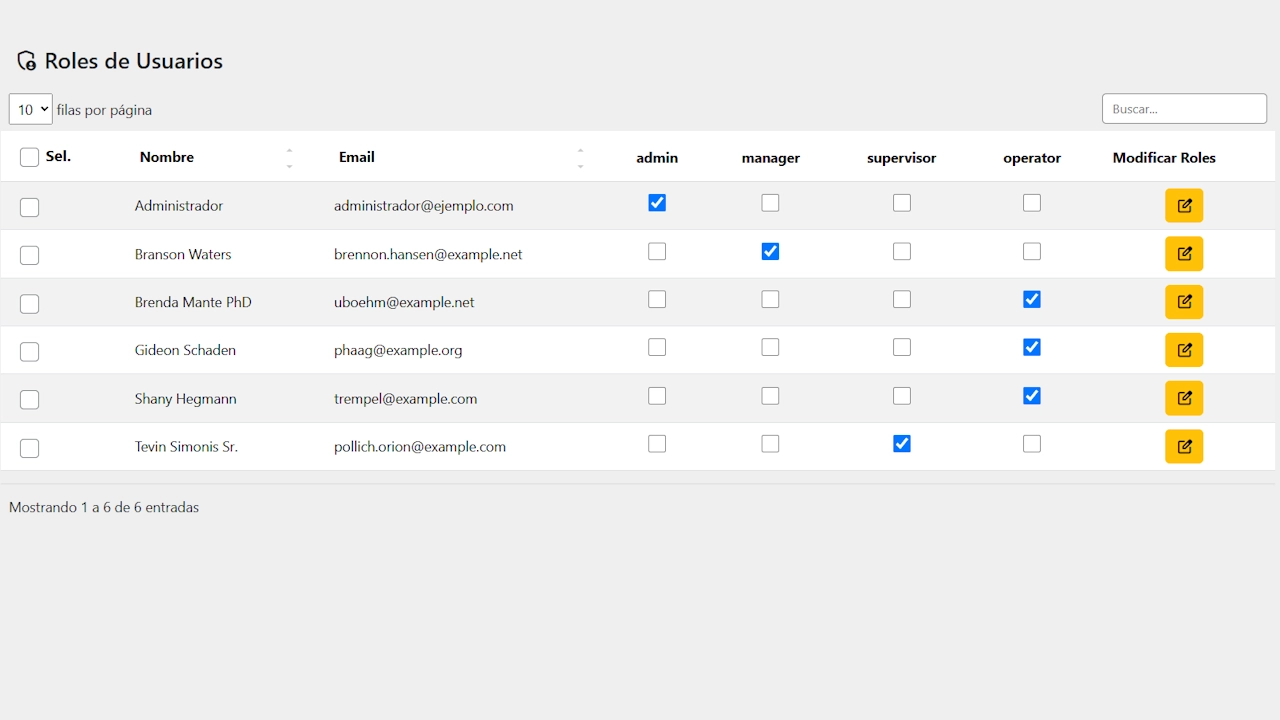Edit Tevin Simonis Sr. roles
This screenshot has width=1280, height=720.
tap(1183, 446)
